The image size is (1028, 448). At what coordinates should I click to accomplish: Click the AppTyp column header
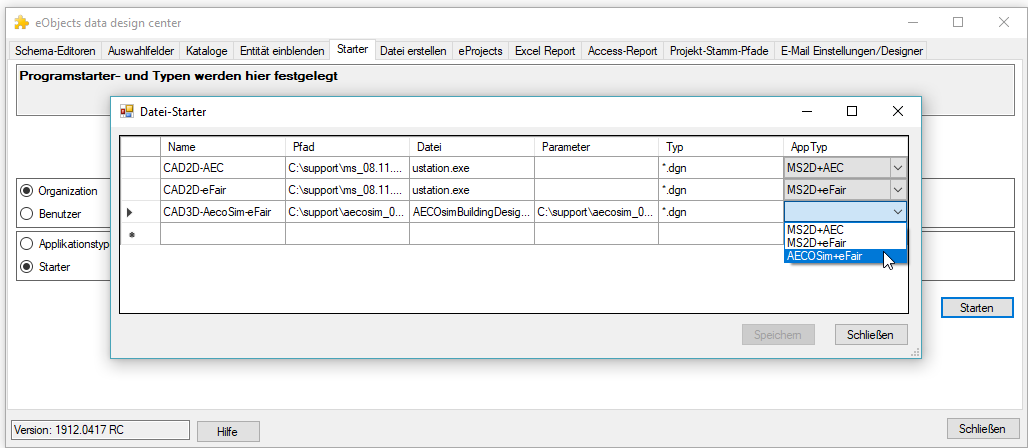(x=846, y=147)
